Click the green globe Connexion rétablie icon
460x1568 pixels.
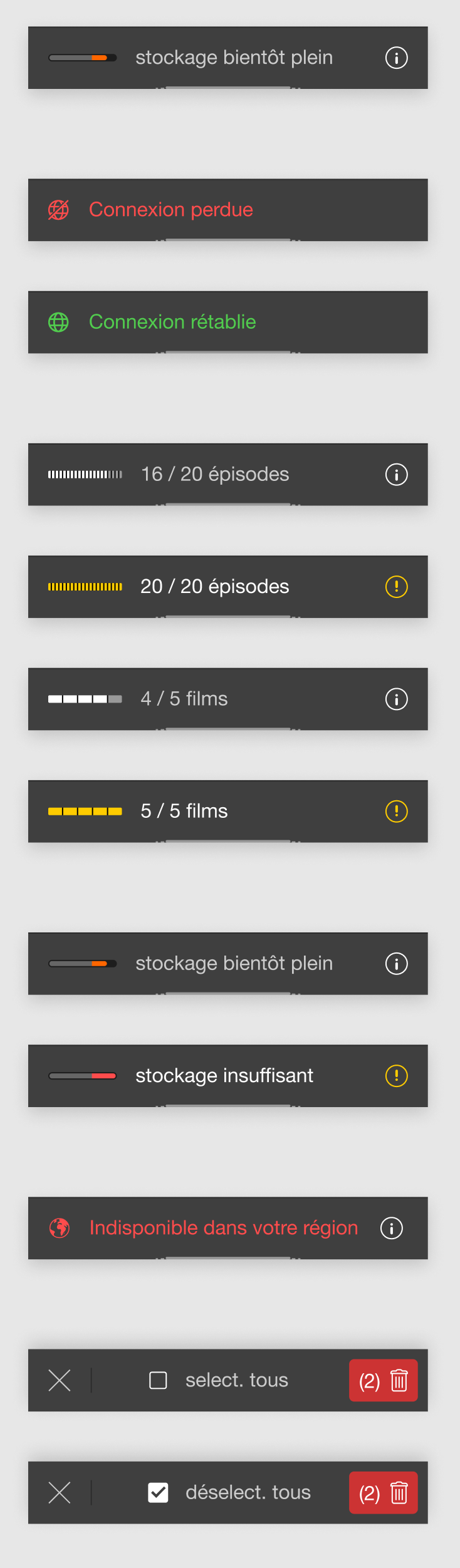click(59, 322)
